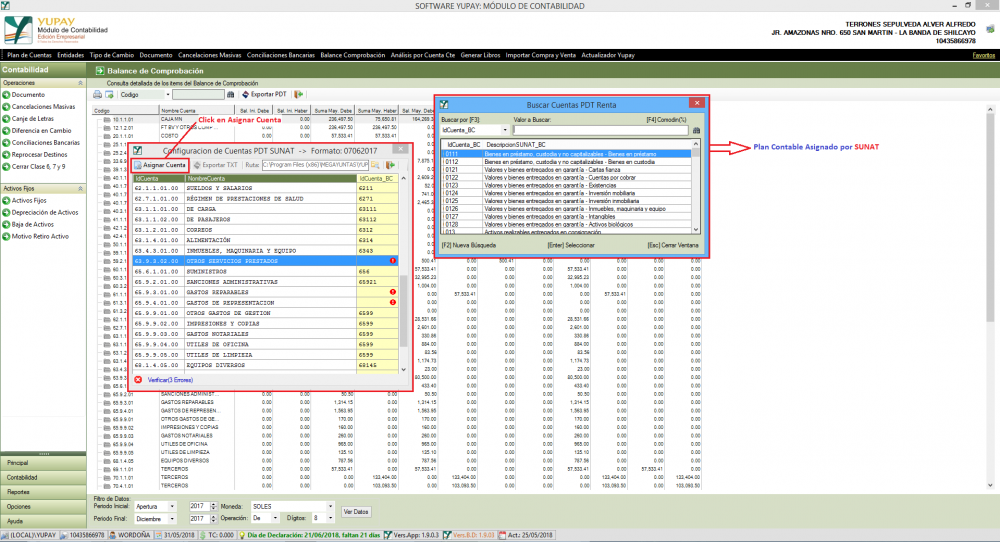Open Motivo Retiro Activo in sidebar
1000x542 pixels.
(x=40, y=237)
